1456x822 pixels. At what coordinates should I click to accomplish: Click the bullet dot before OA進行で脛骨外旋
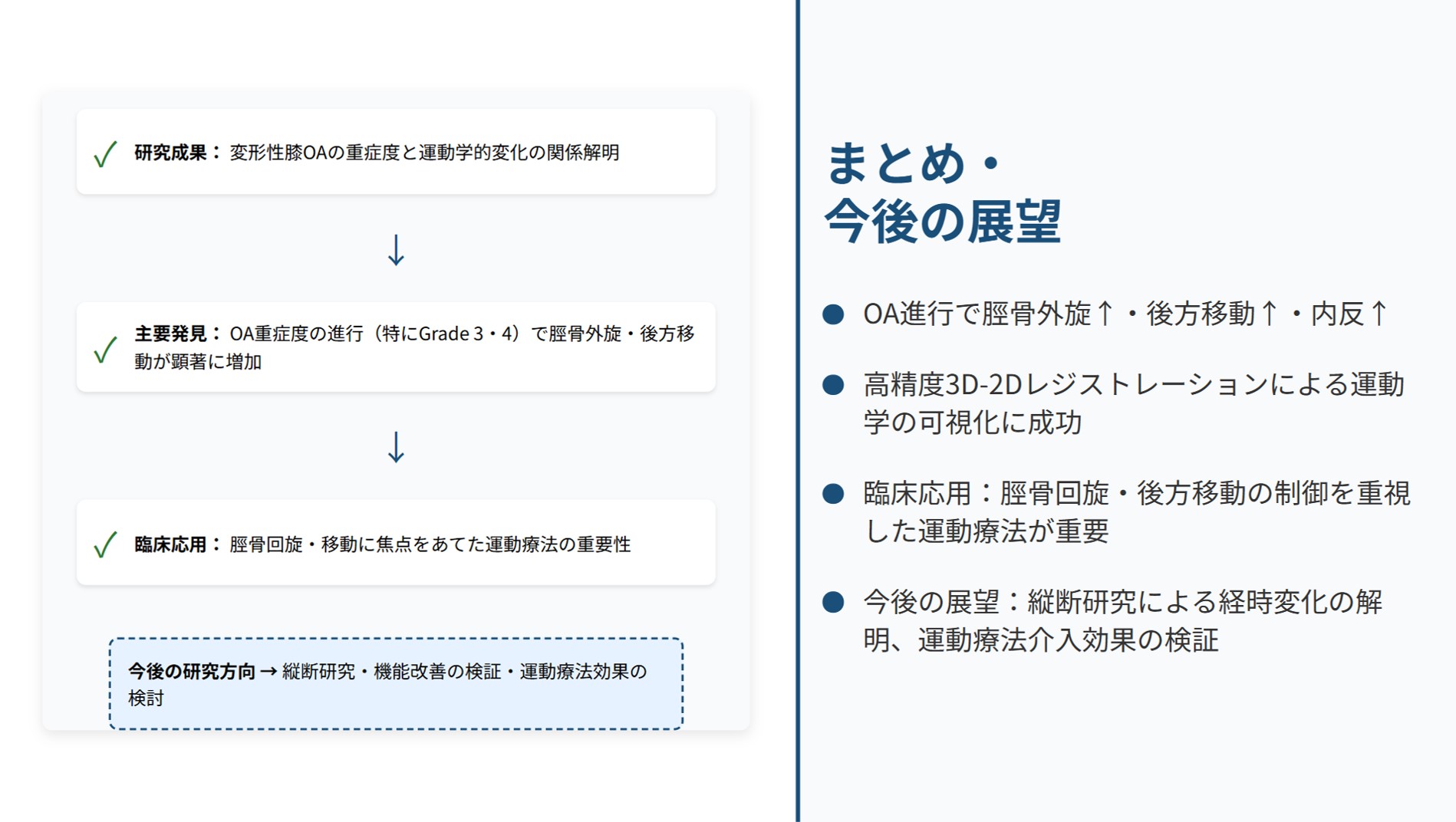click(x=833, y=314)
